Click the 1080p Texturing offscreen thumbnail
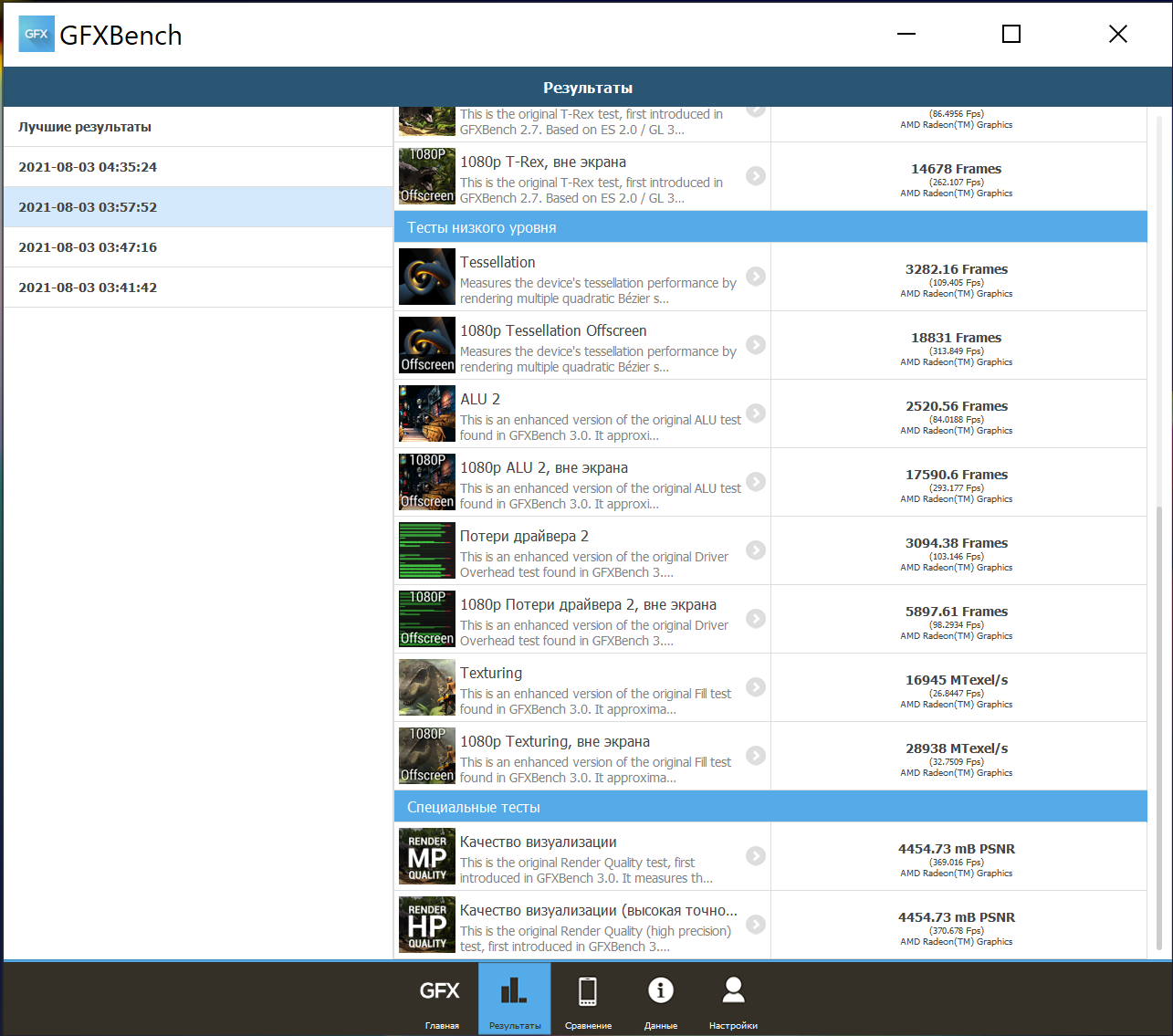This screenshot has height=1036, width=1173. 427,756
